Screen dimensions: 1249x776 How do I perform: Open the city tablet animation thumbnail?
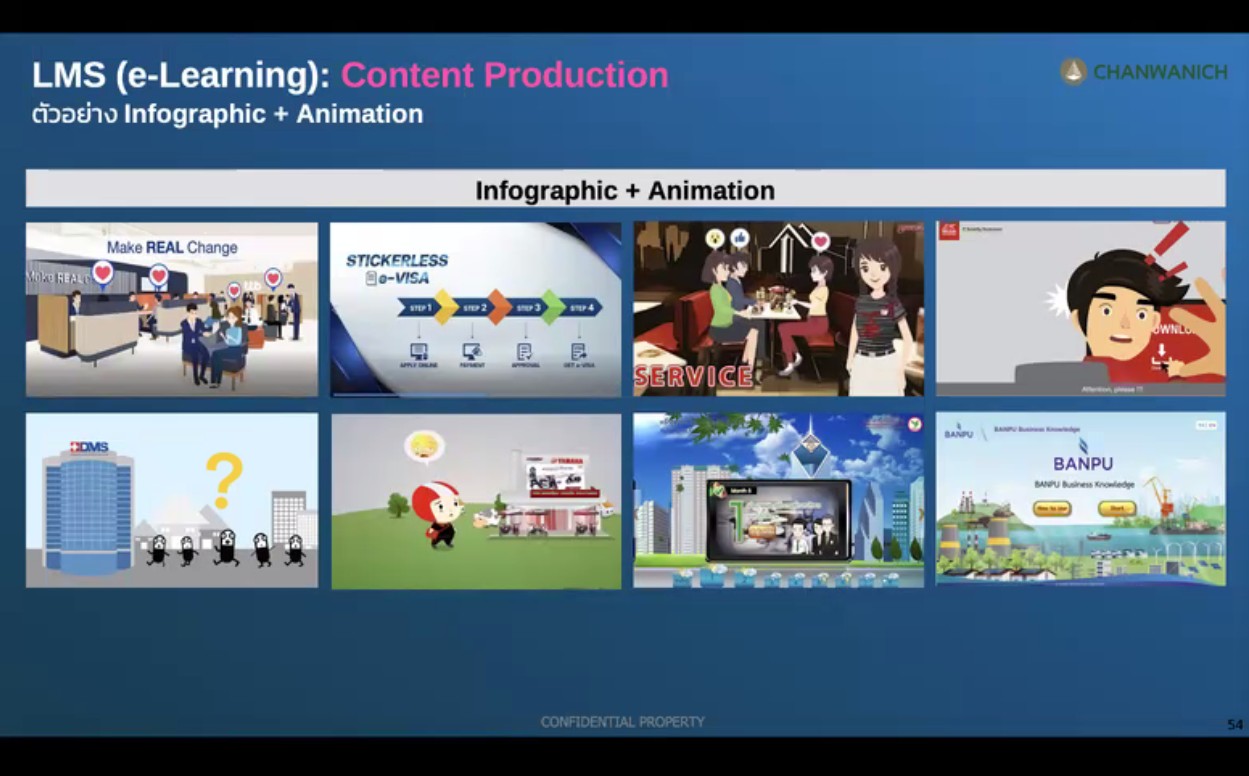(779, 500)
